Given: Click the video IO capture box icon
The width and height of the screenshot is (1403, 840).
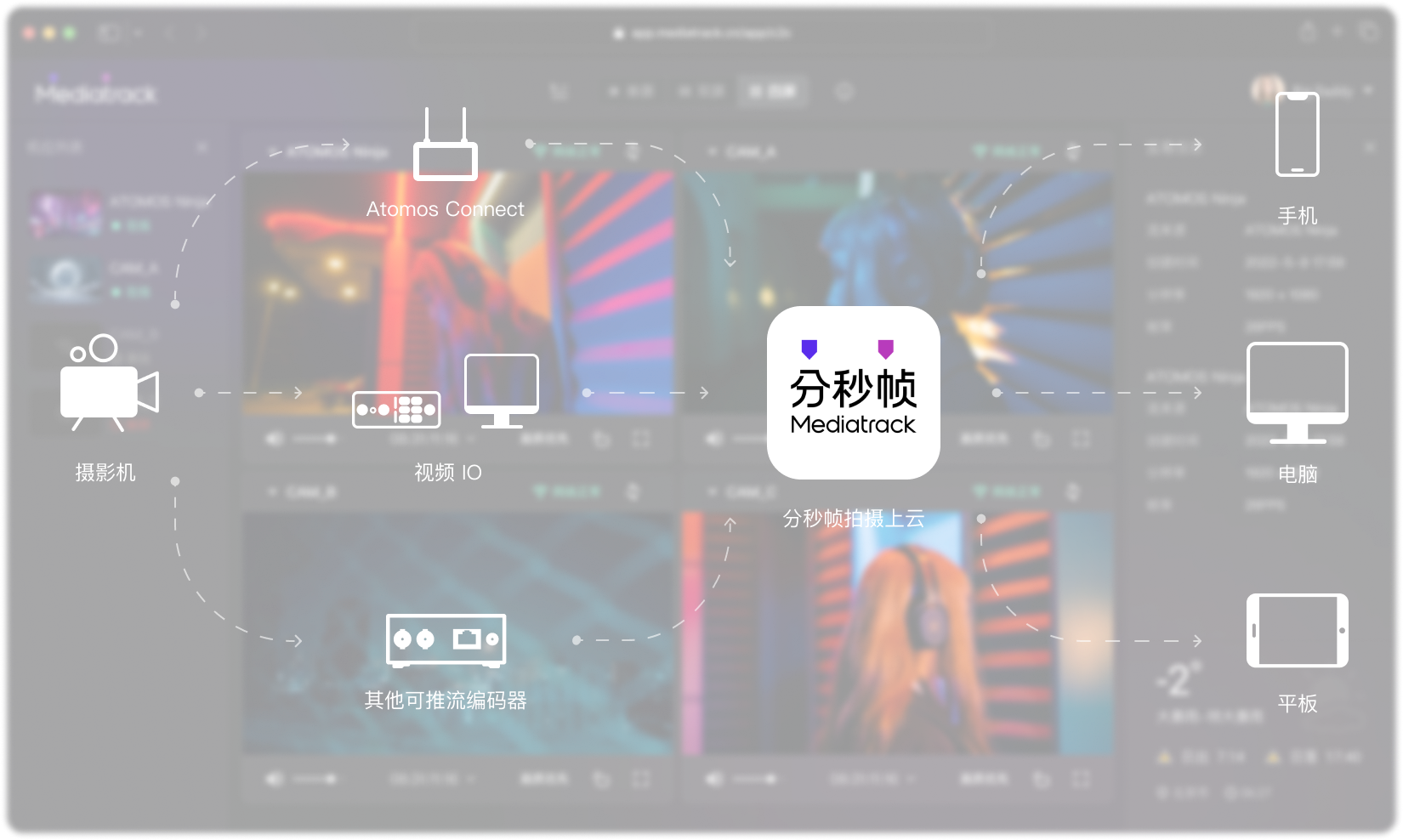Looking at the screenshot, I should point(396,410).
